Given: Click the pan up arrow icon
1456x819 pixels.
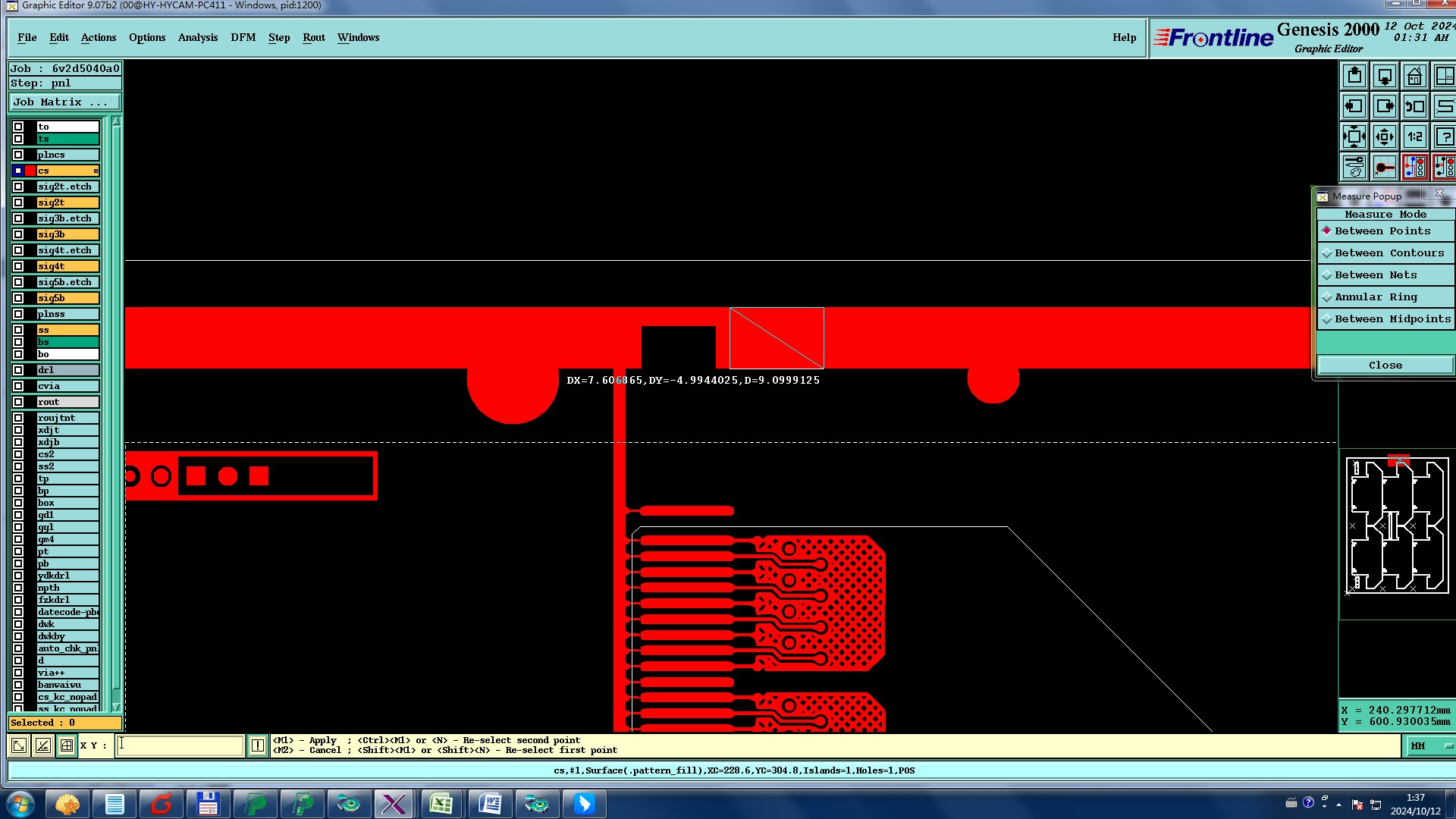Looking at the screenshot, I should click(x=1354, y=77).
